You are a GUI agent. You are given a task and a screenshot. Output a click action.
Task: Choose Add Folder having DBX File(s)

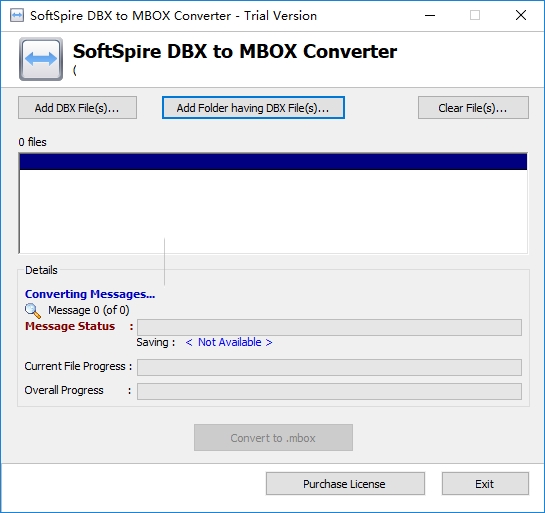click(x=253, y=108)
